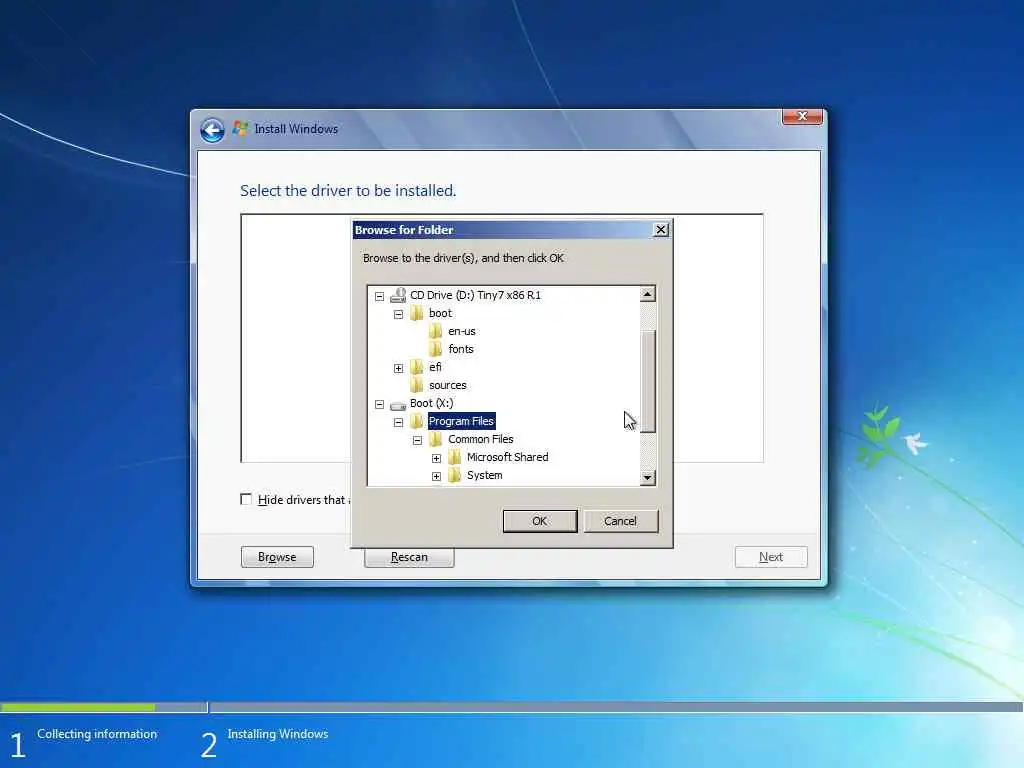Click the 'Installing Windows' step label

278,734
